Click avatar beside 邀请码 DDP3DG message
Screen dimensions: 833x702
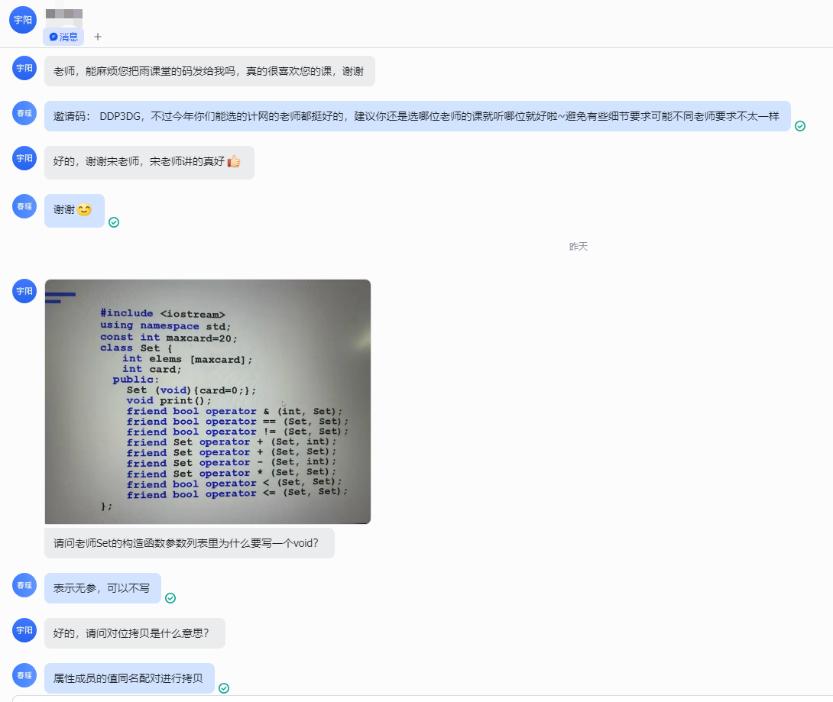point(24,113)
